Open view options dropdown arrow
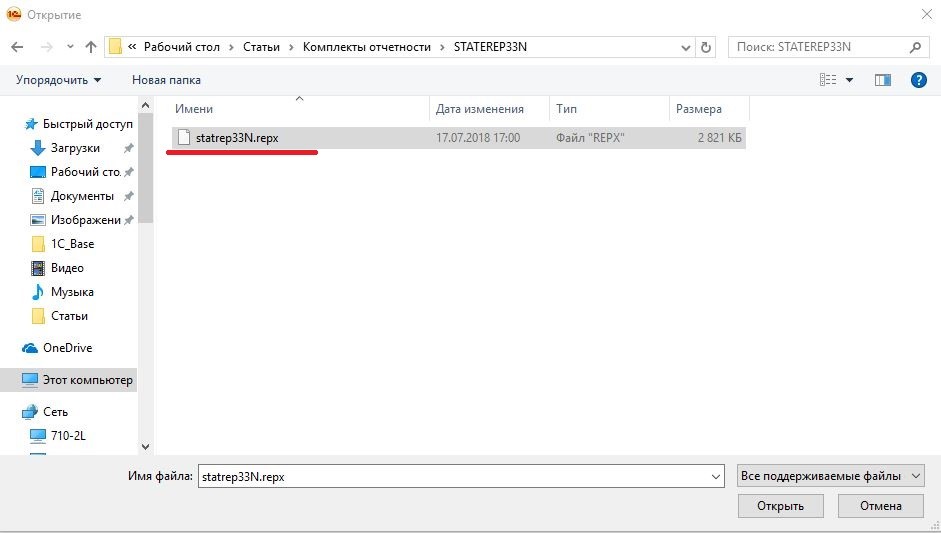The height and width of the screenshot is (533, 941). point(849,80)
